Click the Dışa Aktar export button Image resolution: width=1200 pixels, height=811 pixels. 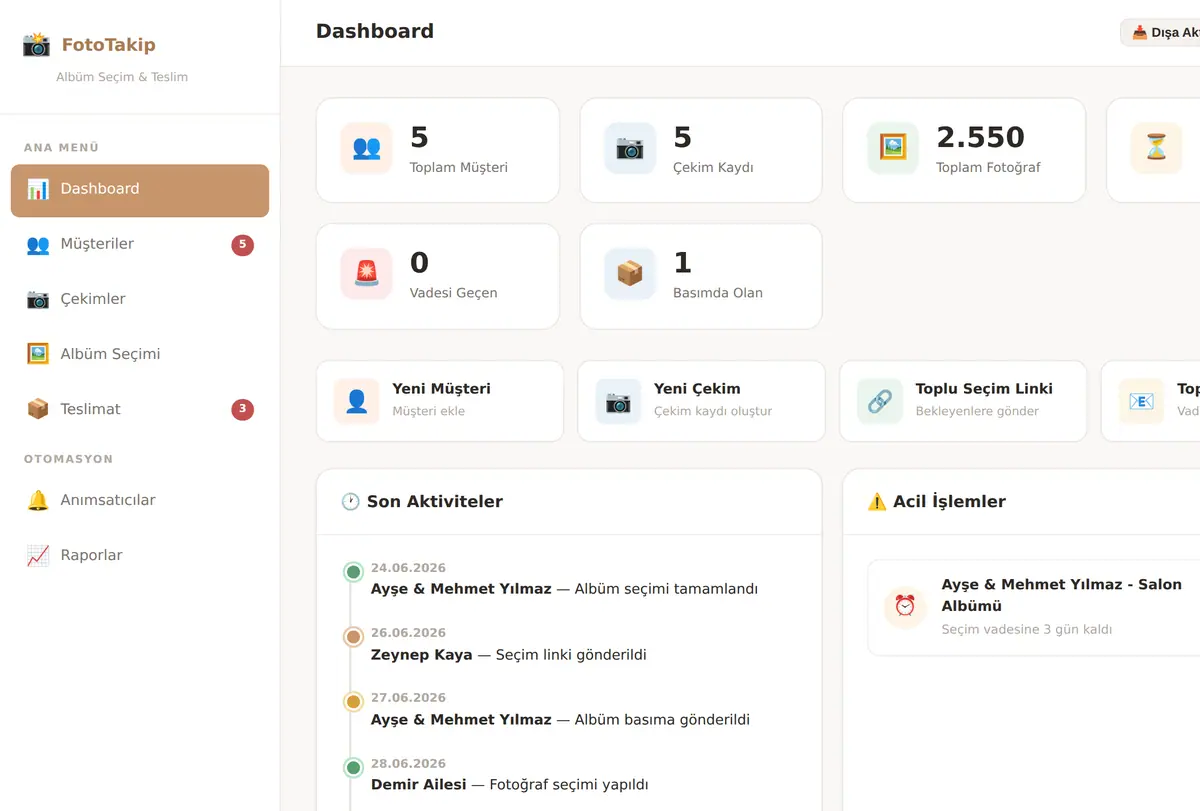point(1160,32)
